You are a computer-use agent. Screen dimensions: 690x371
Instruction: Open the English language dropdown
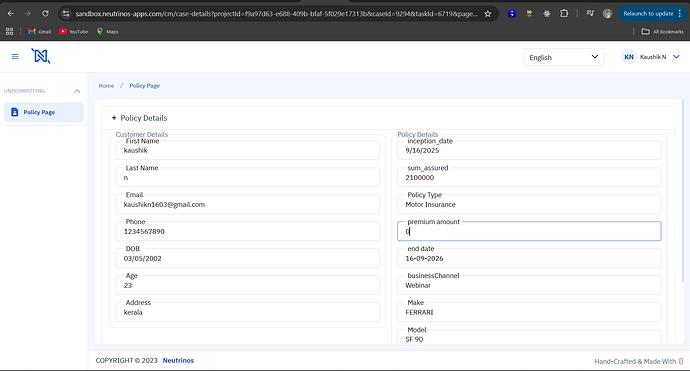(564, 57)
